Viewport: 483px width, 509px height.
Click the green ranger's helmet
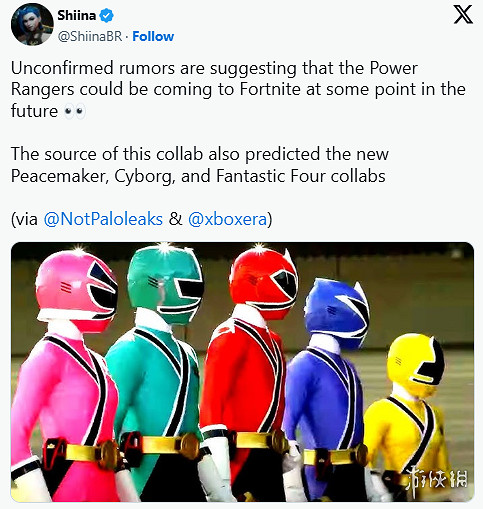click(166, 283)
